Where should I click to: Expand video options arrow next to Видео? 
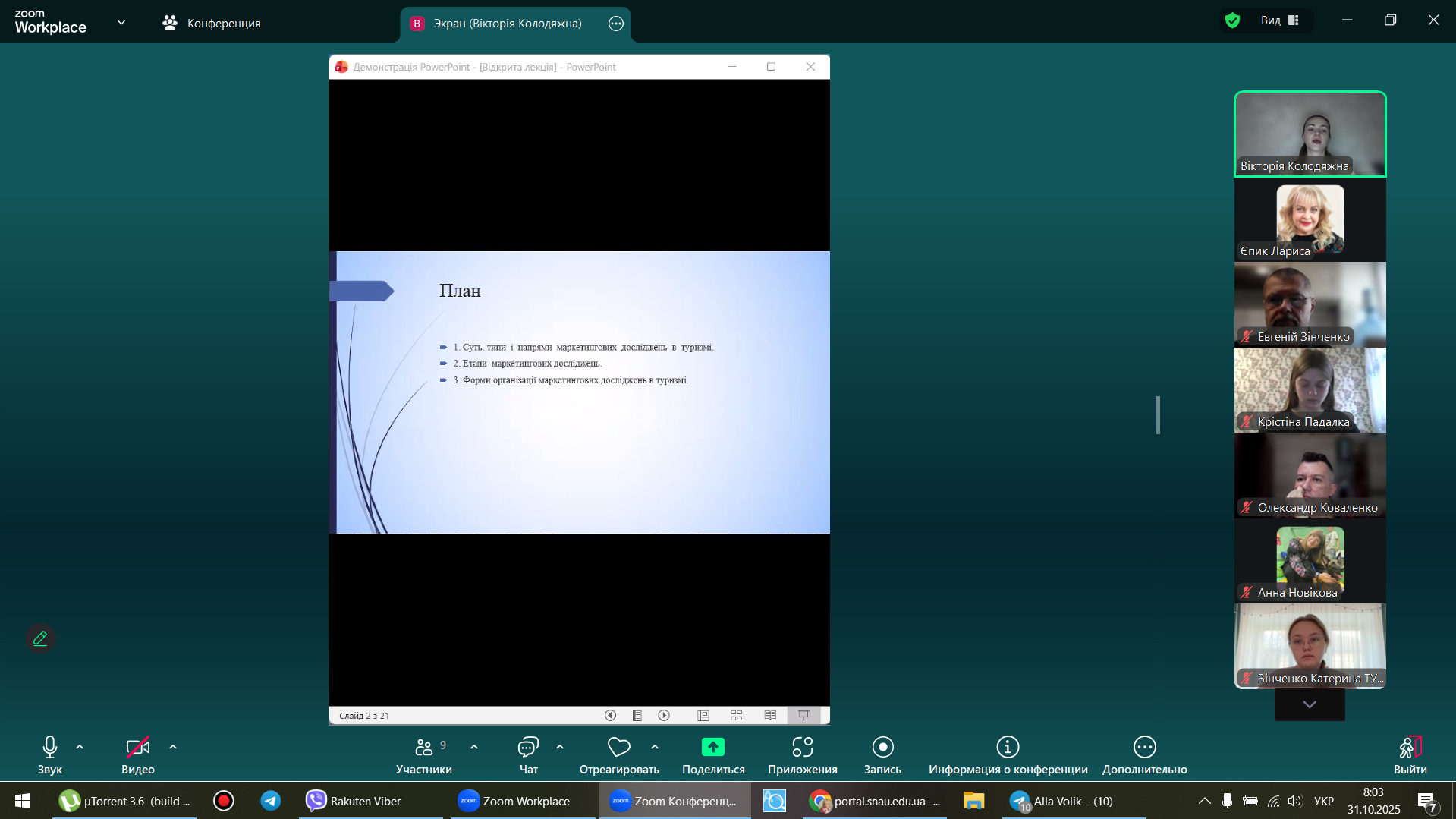pyautogui.click(x=173, y=748)
